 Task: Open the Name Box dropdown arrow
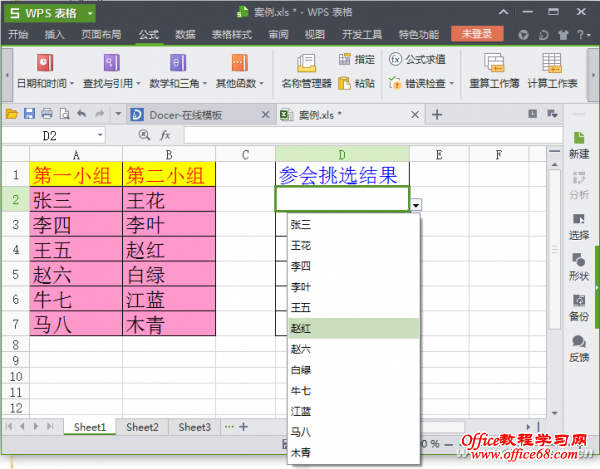point(100,134)
